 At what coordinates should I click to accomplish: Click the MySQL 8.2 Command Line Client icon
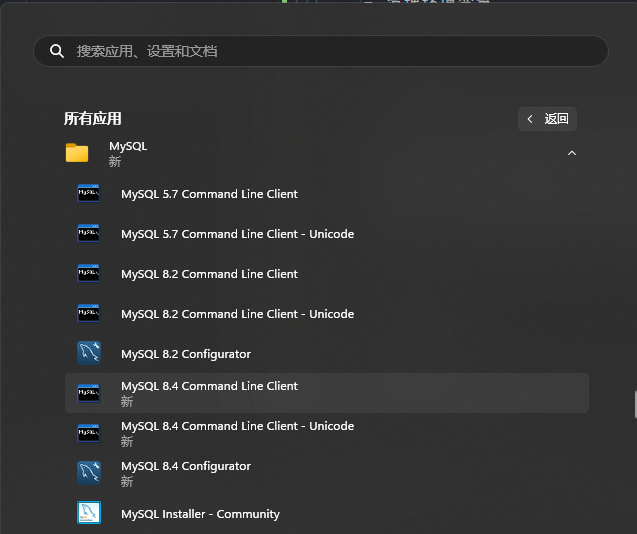(89, 274)
